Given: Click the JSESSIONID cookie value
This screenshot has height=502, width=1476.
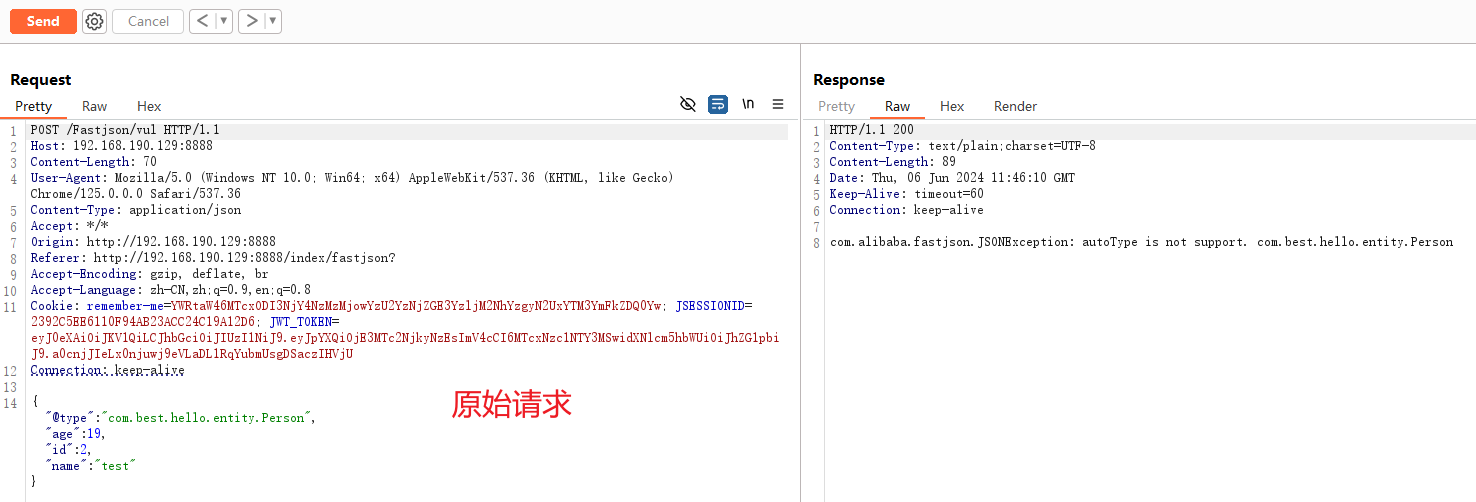Looking at the screenshot, I should (x=145, y=322).
